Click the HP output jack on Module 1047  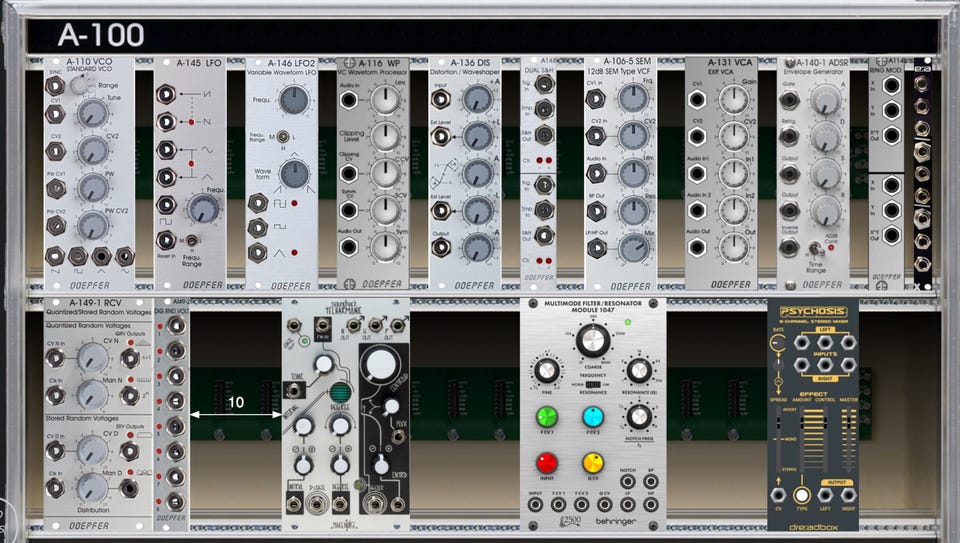tap(651, 504)
